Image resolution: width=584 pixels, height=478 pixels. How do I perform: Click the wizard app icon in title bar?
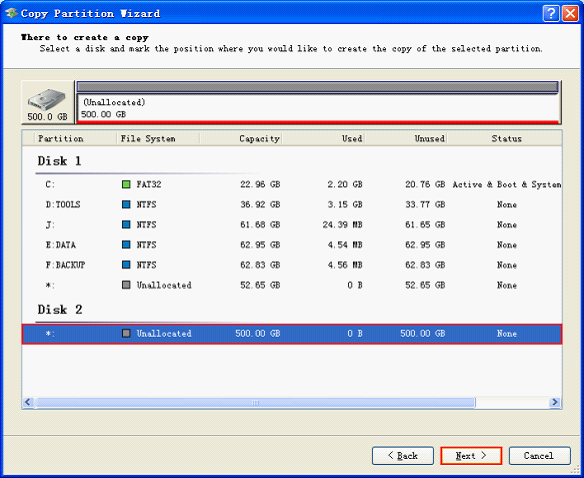[x=11, y=13]
